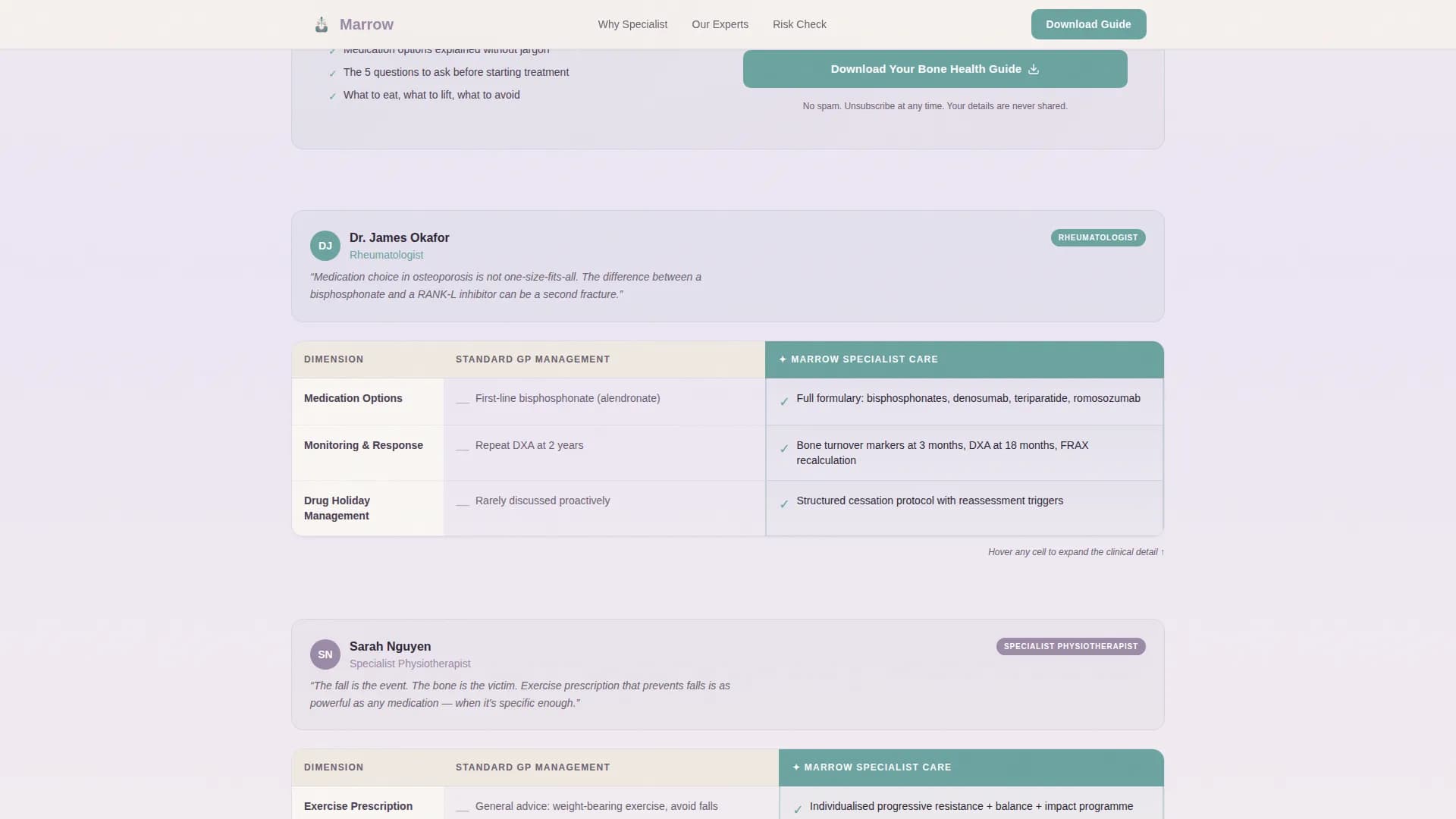Open the Why Specialist nav item
Viewport: 1456px width, 819px height.
pyautogui.click(x=632, y=24)
